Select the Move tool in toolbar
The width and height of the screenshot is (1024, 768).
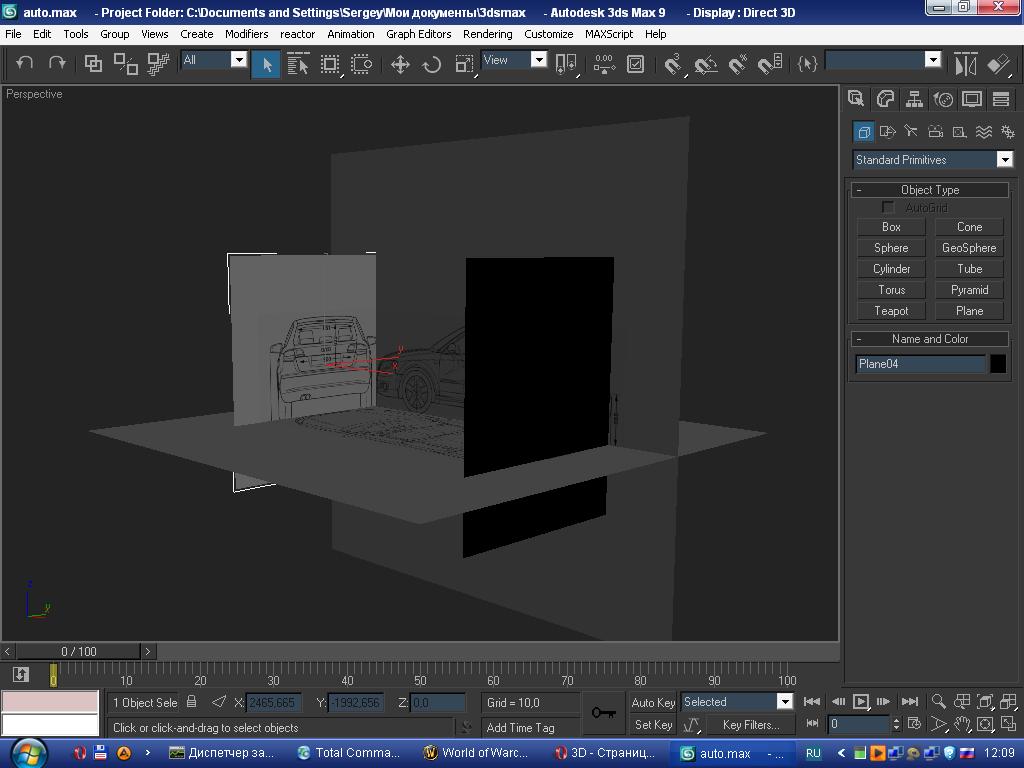click(x=400, y=64)
